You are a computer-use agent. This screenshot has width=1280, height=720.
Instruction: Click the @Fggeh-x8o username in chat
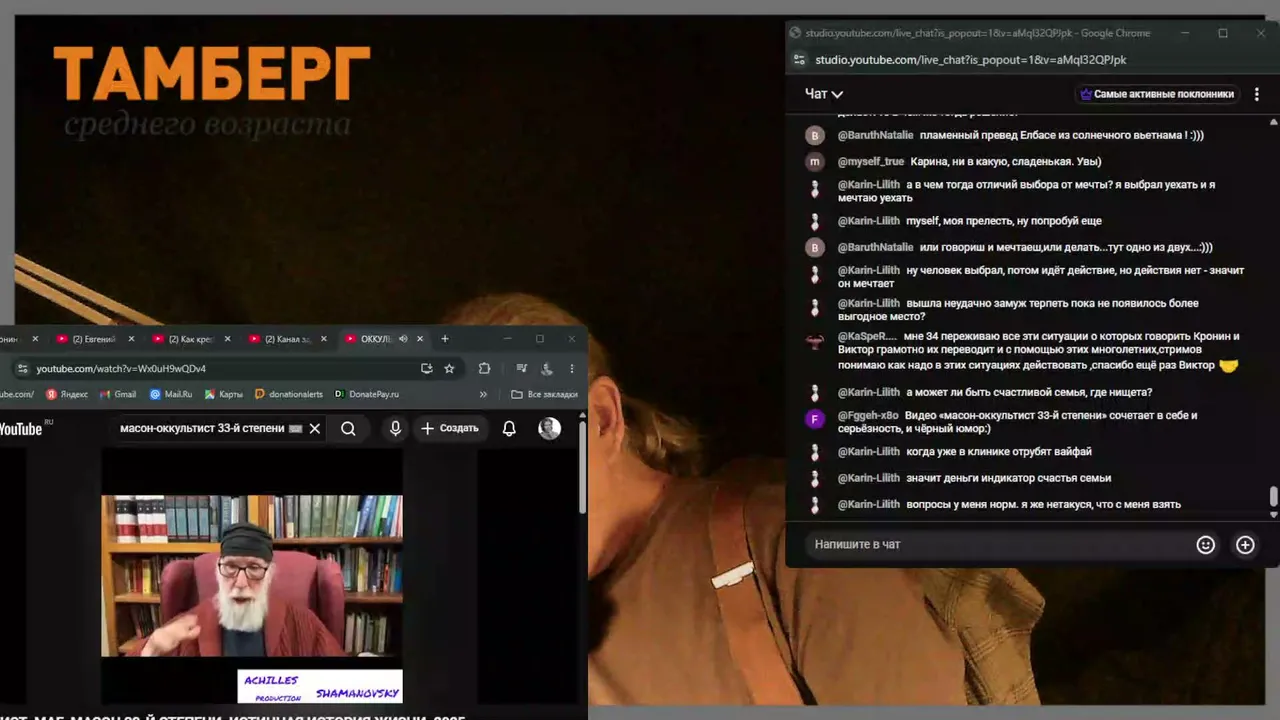point(868,415)
